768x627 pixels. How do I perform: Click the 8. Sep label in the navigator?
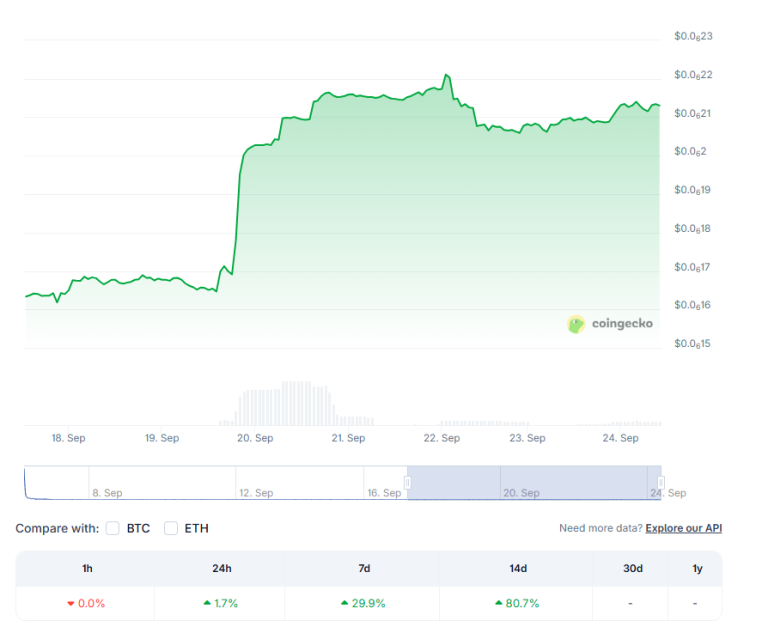click(x=107, y=493)
